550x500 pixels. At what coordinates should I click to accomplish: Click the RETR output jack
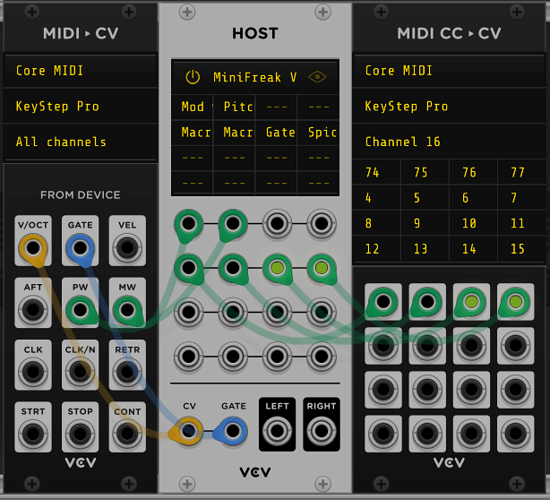click(x=127, y=372)
